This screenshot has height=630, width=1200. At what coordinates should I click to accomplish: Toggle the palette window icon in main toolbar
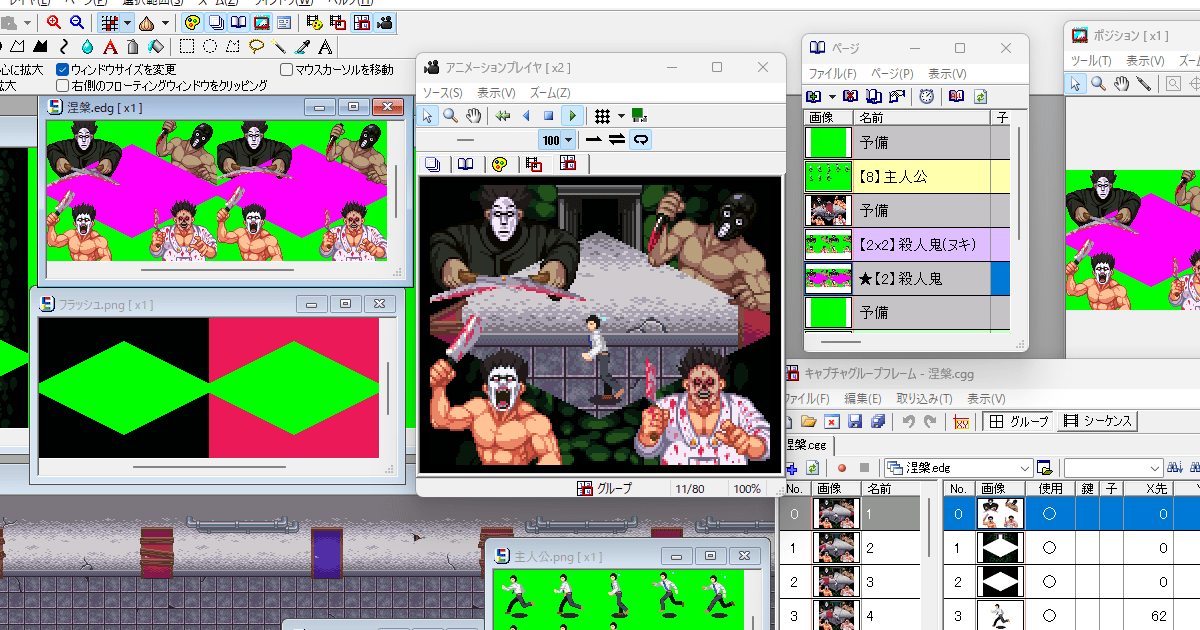click(x=193, y=22)
